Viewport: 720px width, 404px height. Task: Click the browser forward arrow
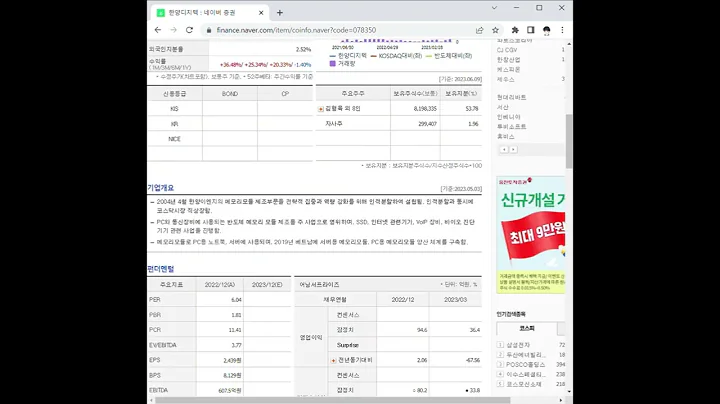[174, 30]
